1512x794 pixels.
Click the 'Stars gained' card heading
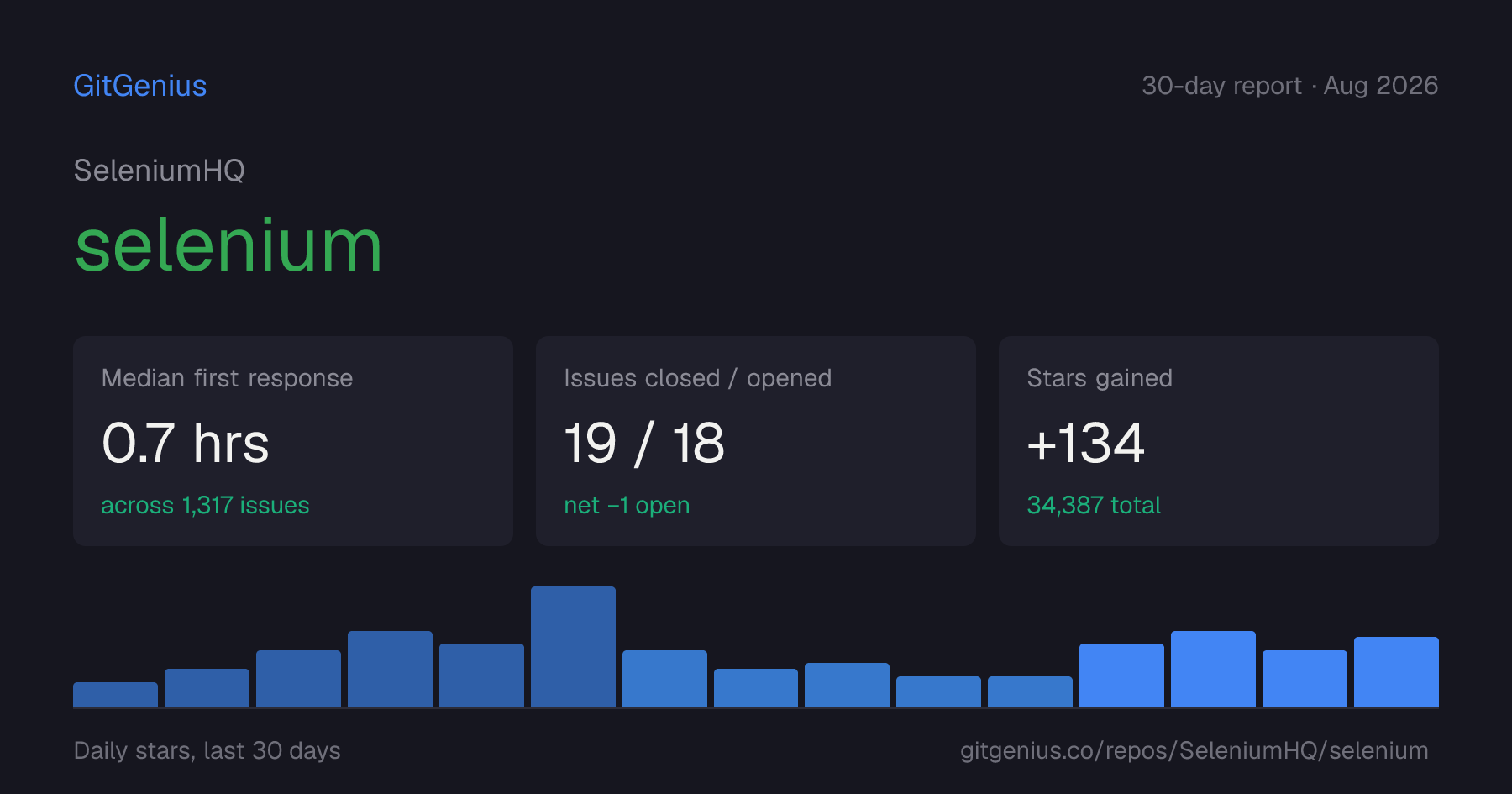pyautogui.click(x=1100, y=378)
